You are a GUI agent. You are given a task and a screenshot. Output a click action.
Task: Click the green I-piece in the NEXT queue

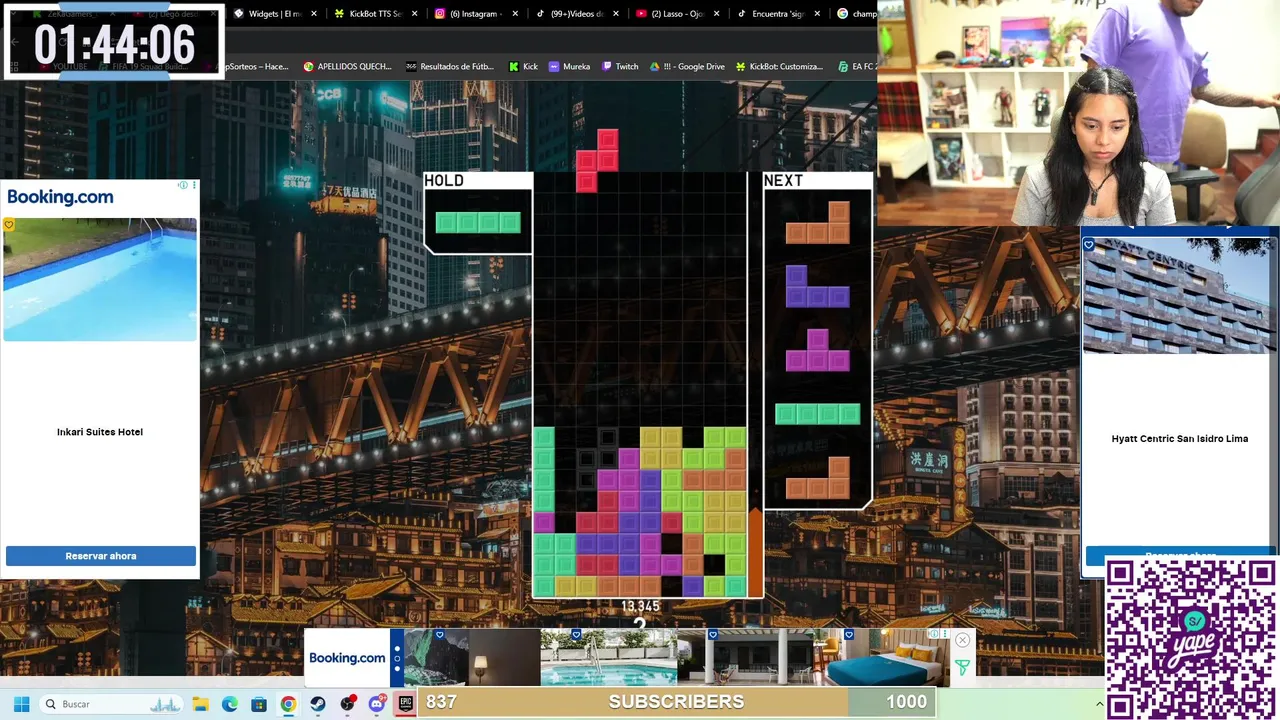point(817,414)
